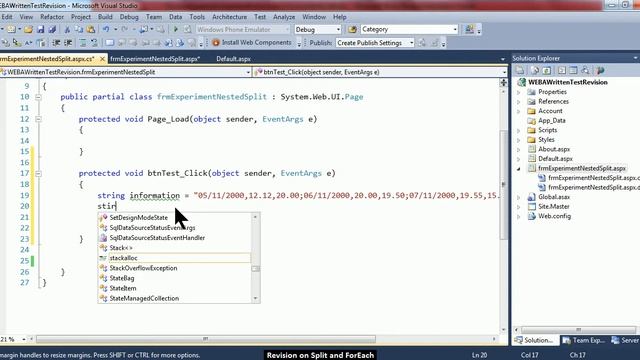Expand the Account folder
The height and width of the screenshot is (360, 640).
[x=519, y=111]
